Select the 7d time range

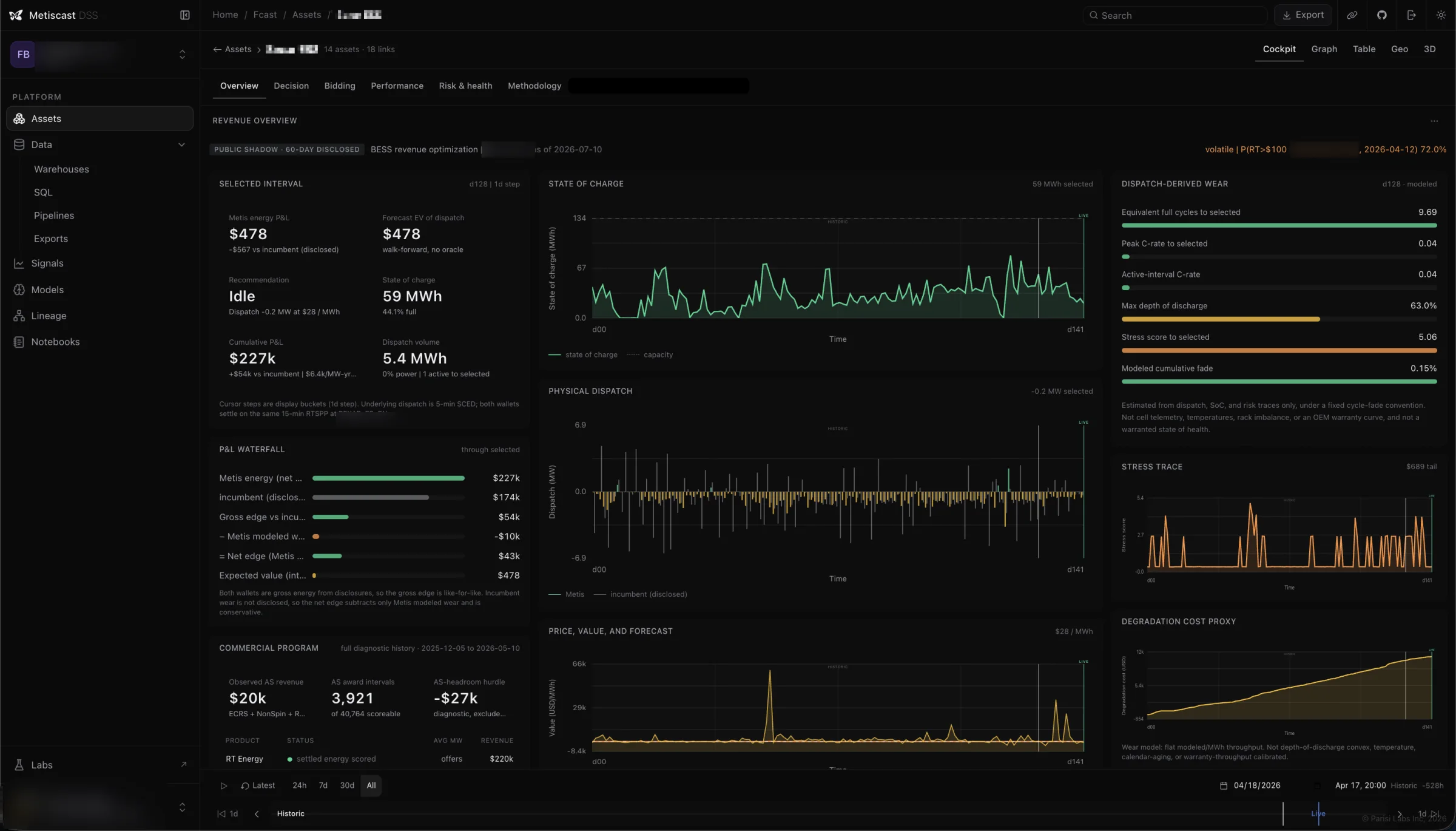323,785
